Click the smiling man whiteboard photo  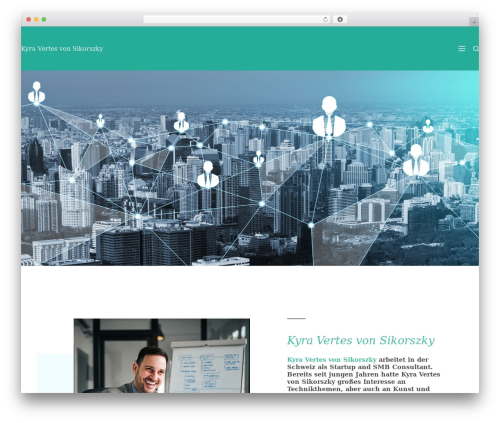162,356
